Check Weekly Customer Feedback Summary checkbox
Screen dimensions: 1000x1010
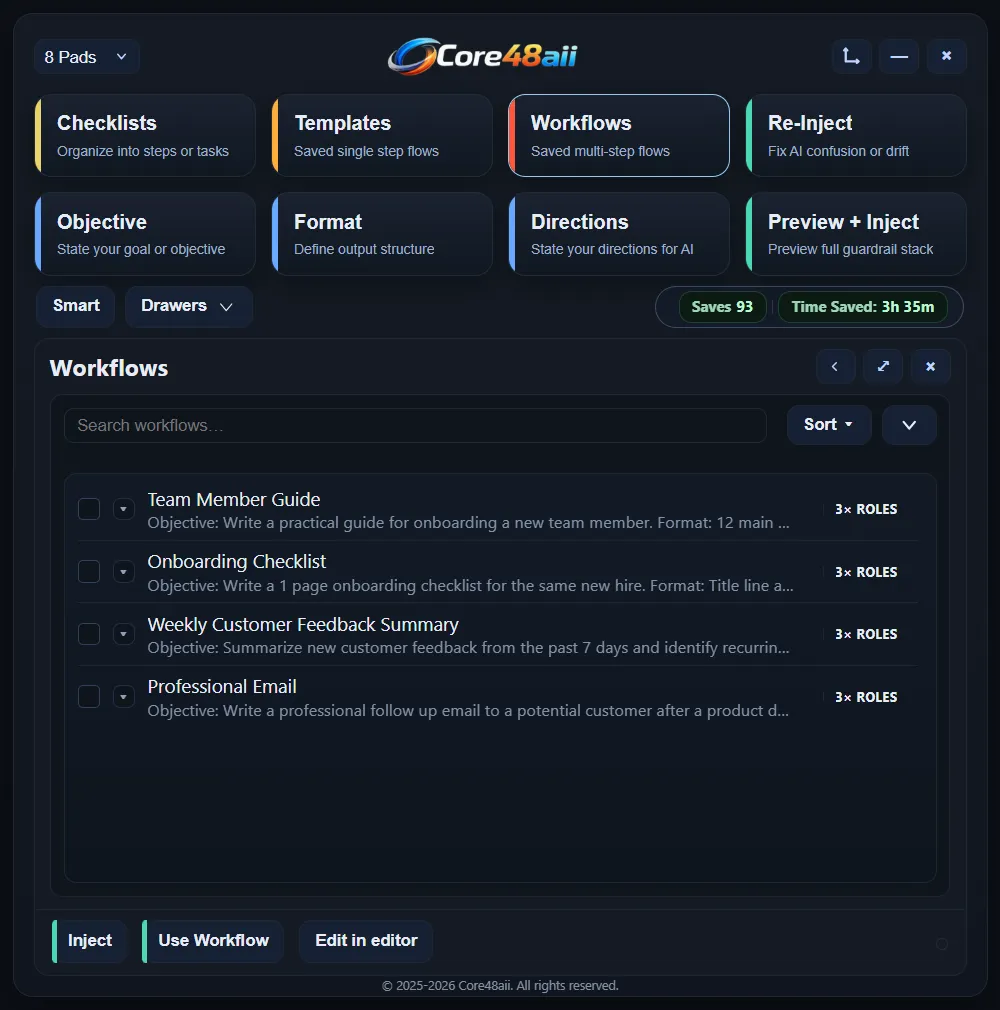pyautogui.click(x=89, y=634)
